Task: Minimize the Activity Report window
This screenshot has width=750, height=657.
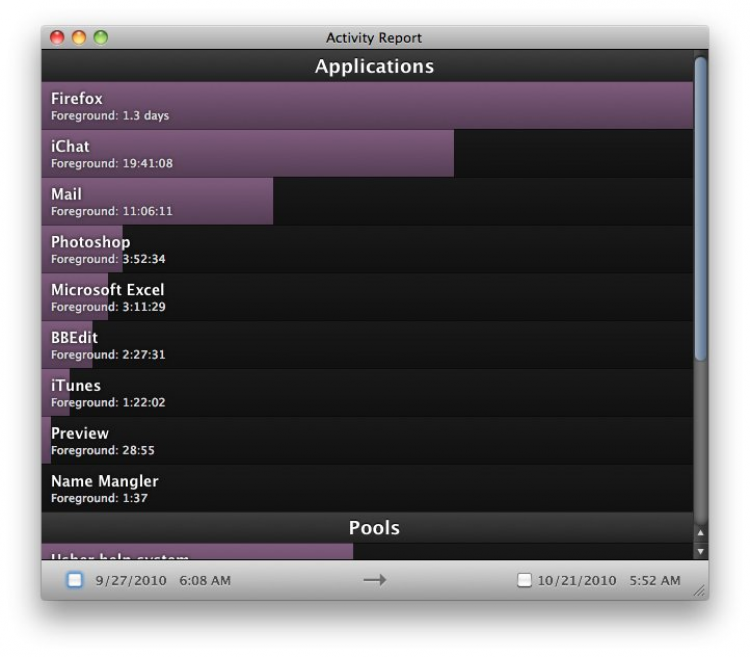Action: tap(79, 37)
